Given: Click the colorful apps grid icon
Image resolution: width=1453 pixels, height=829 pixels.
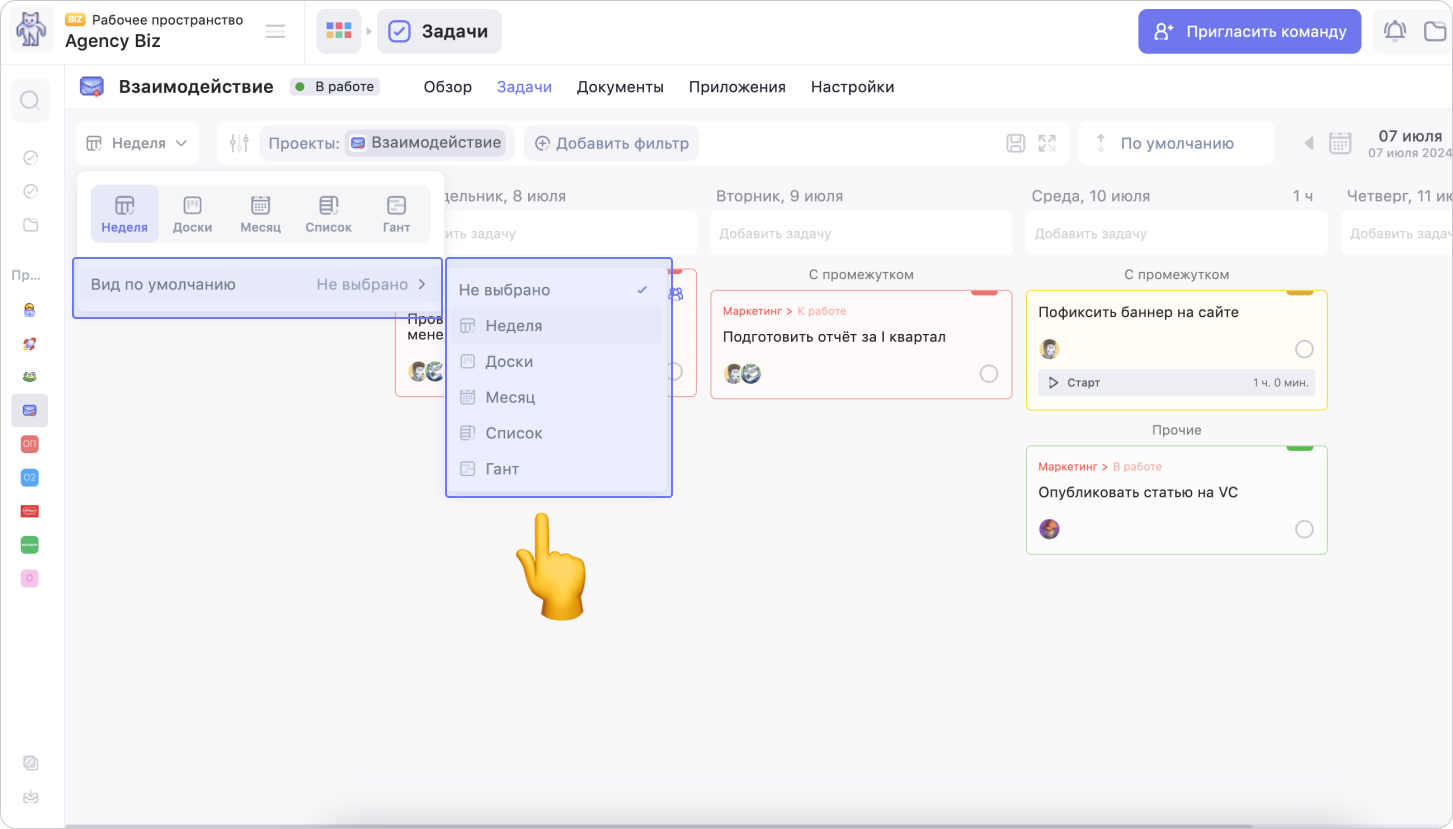Looking at the screenshot, I should 339,31.
